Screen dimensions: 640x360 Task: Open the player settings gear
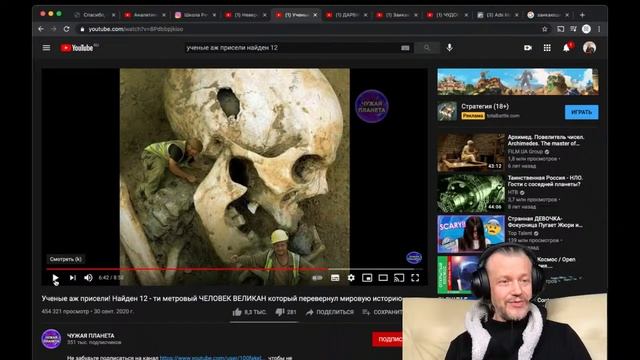[x=351, y=278]
